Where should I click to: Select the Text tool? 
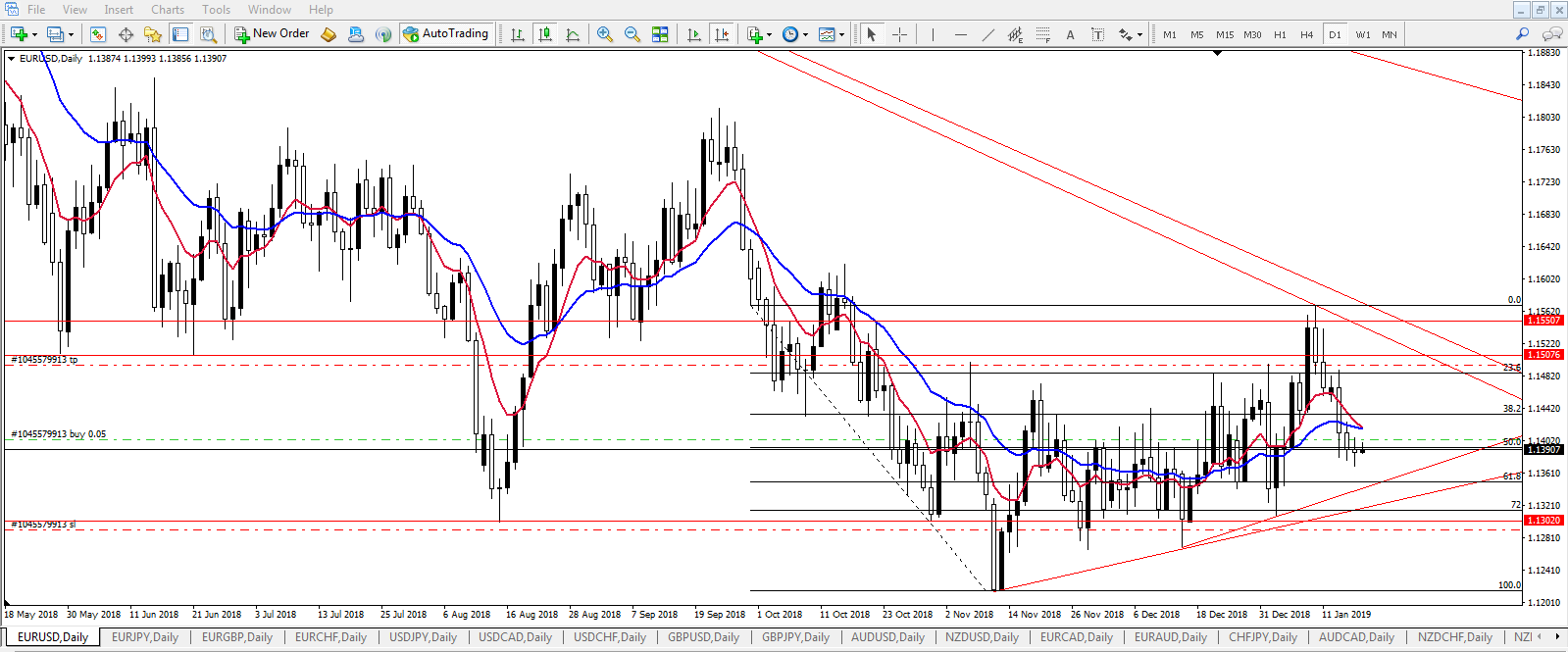(1070, 34)
